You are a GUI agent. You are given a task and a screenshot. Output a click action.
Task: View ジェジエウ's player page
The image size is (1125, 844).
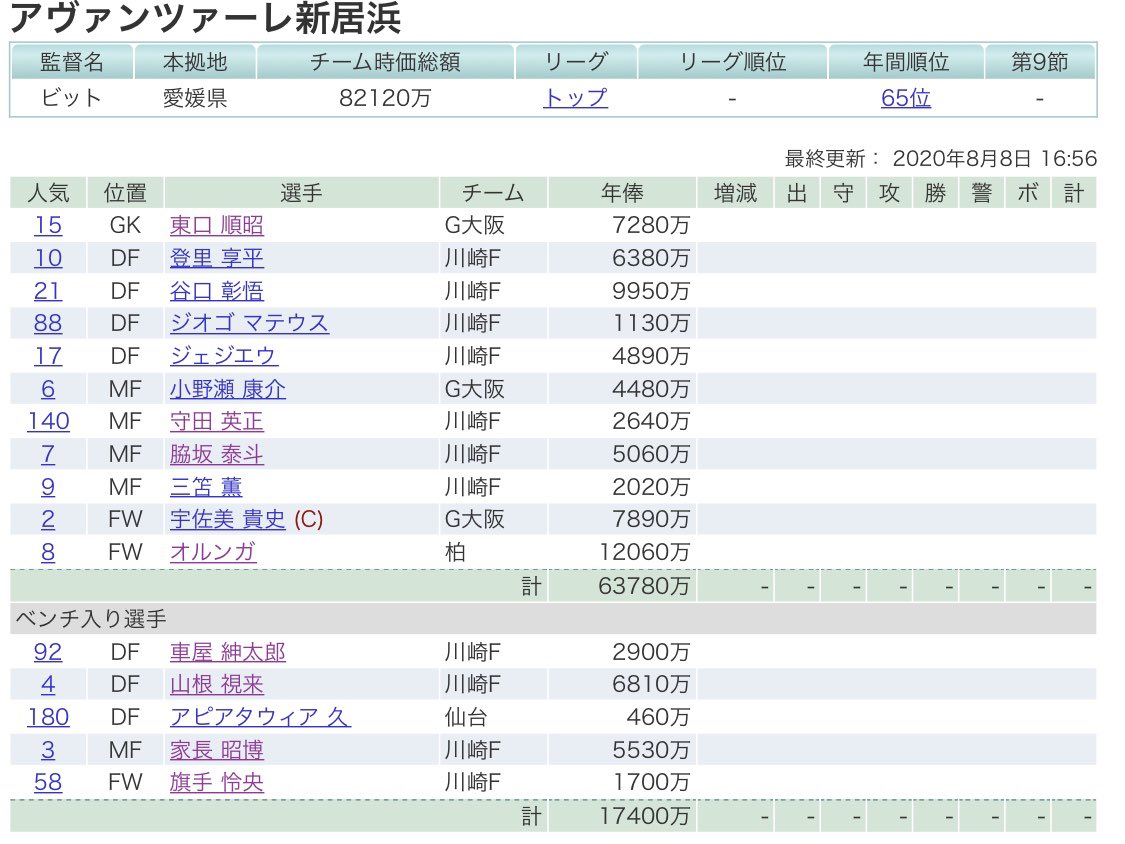click(x=222, y=356)
